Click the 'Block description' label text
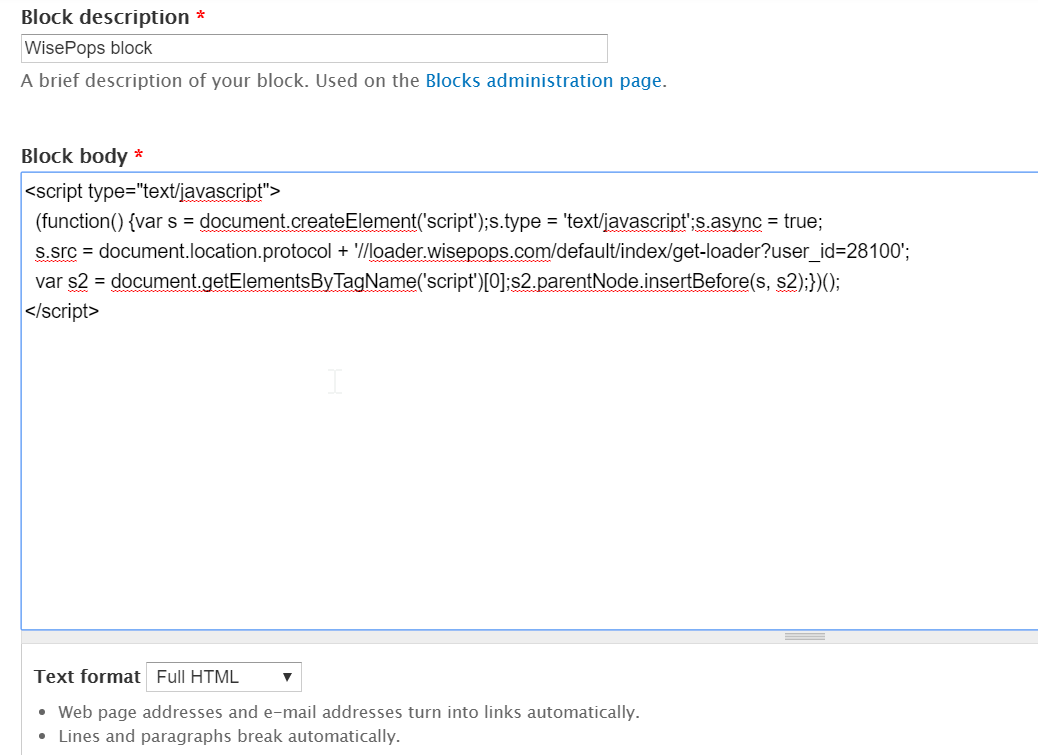1038x755 pixels. tap(105, 17)
